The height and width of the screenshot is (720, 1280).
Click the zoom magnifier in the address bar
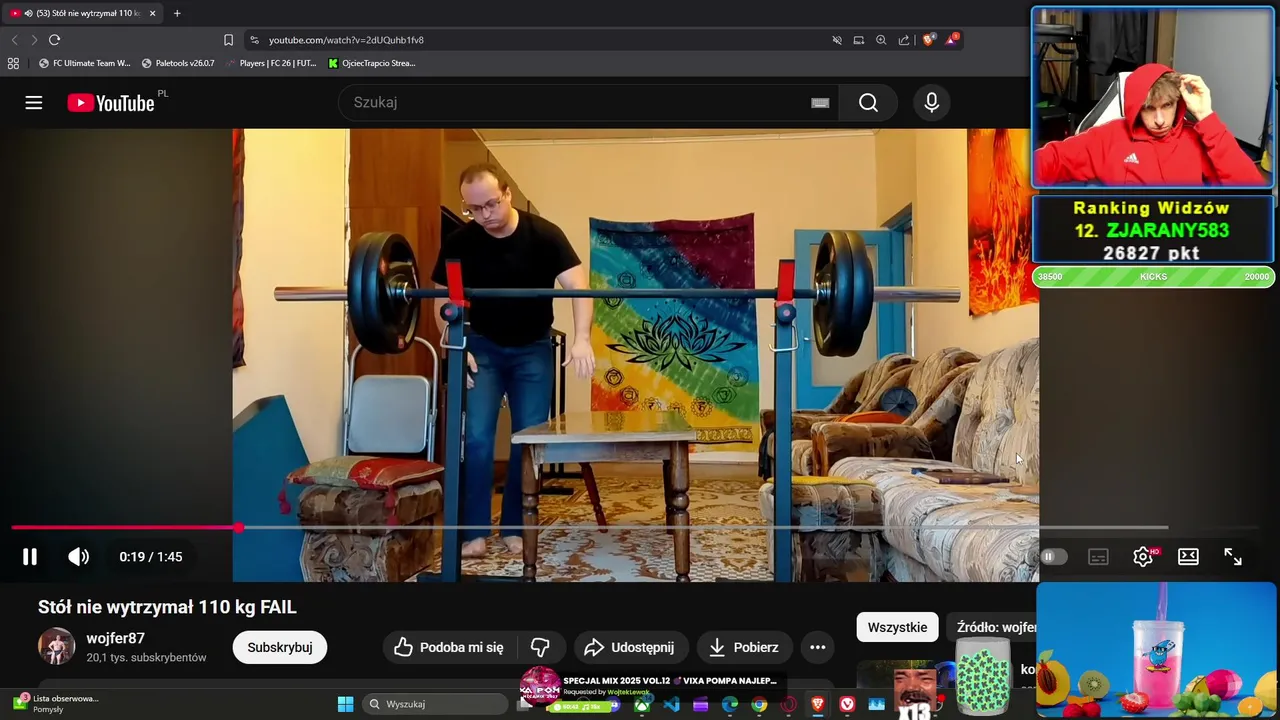click(x=881, y=40)
